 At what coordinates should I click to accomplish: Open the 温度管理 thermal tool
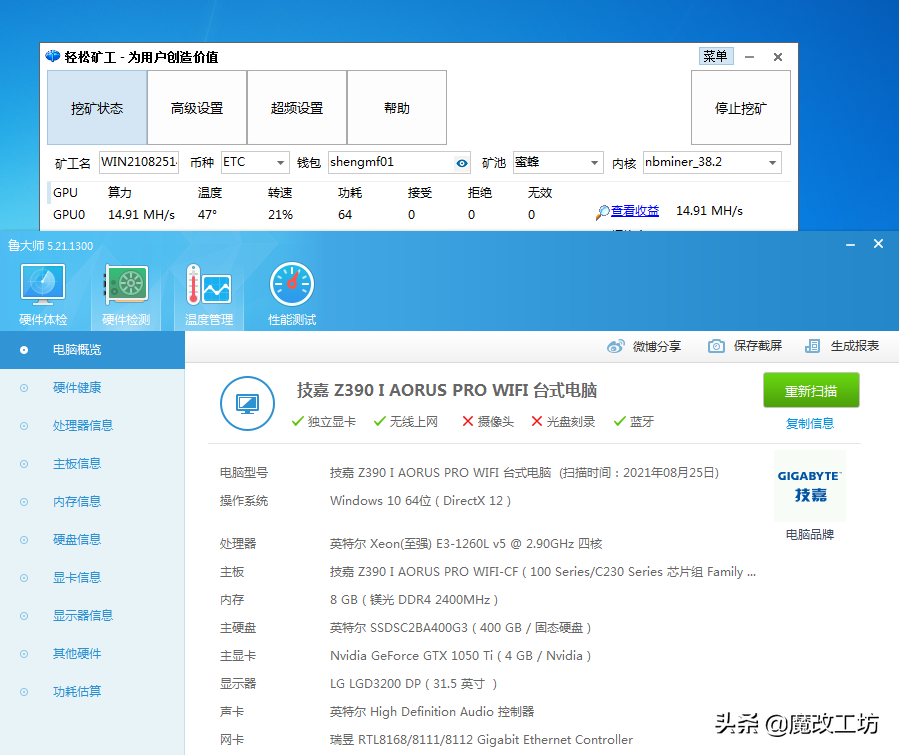[x=207, y=290]
